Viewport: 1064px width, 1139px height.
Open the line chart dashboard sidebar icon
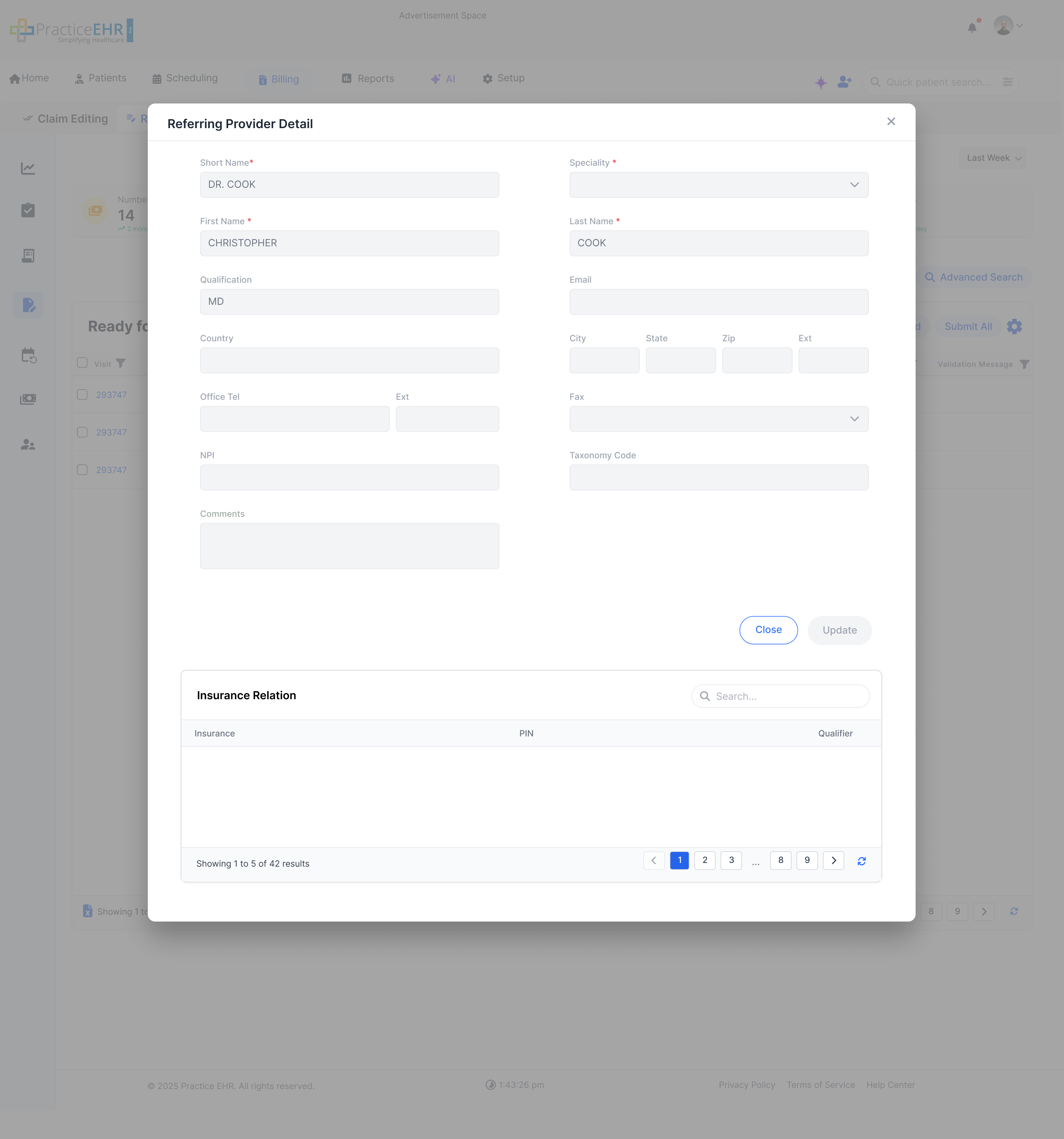click(x=28, y=168)
